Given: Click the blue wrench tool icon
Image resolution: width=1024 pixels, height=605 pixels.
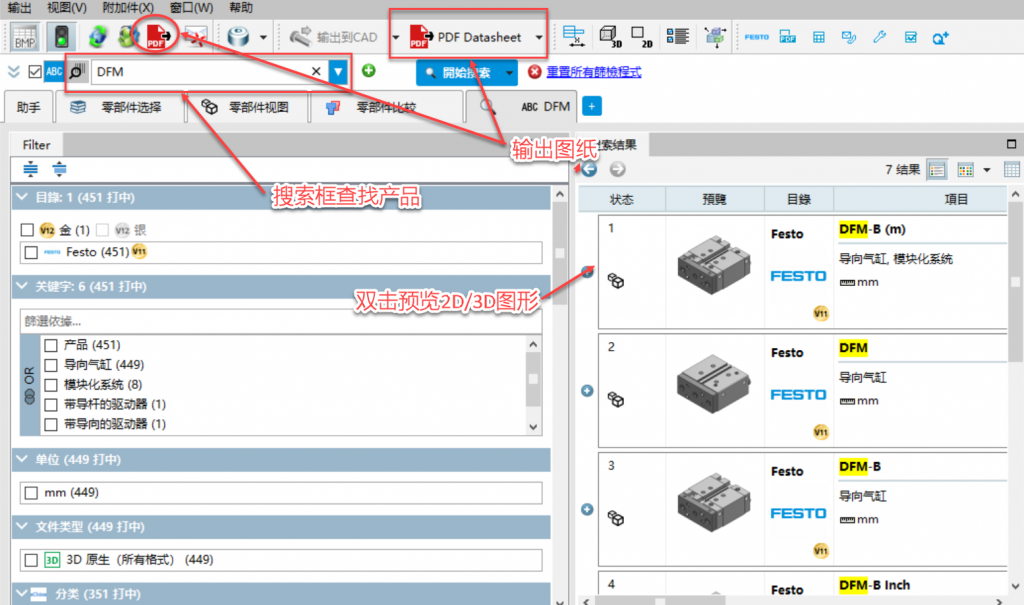Looking at the screenshot, I should 880,37.
